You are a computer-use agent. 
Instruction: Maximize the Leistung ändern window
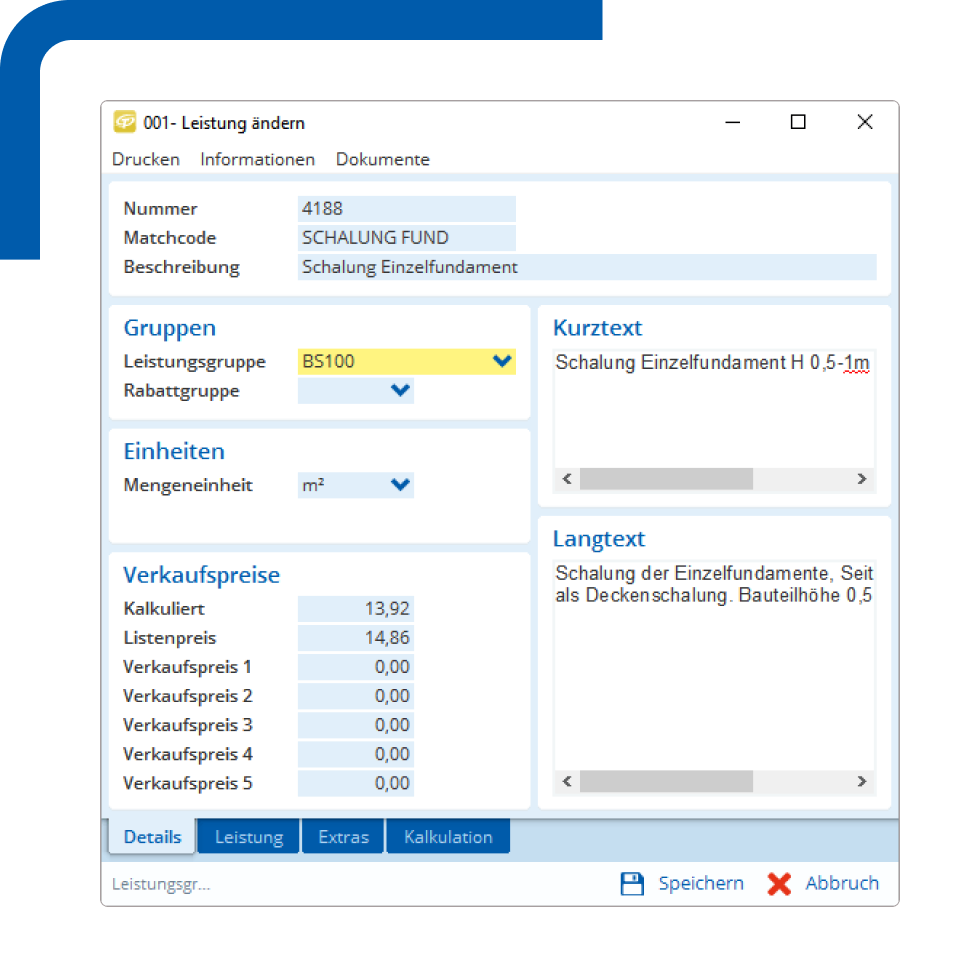coord(798,122)
